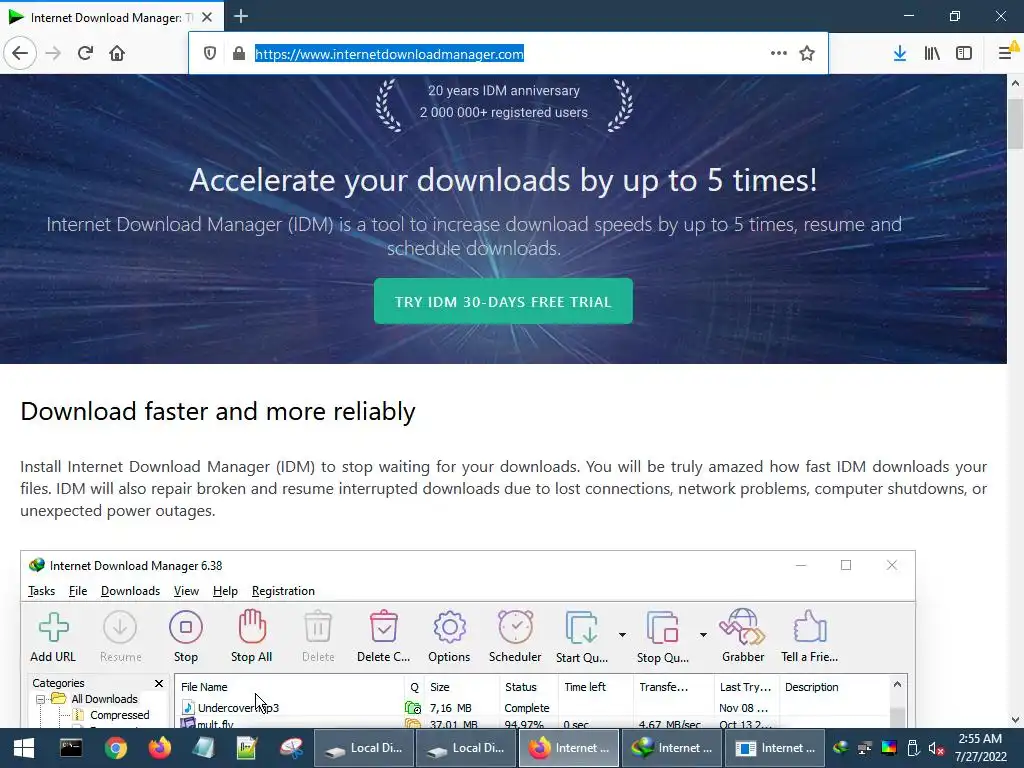The image size is (1024, 768).
Task: Click Stop All hand icon
Action: click(x=251, y=637)
